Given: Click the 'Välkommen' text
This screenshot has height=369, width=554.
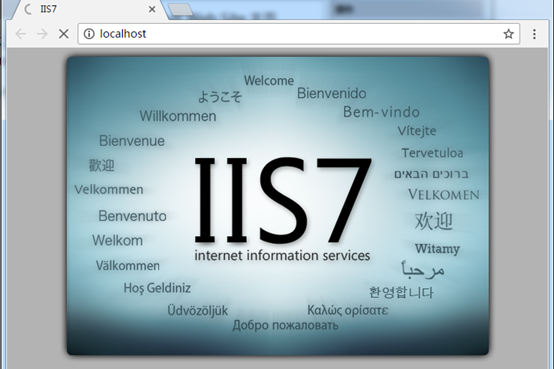Looking at the screenshot, I should (128, 265).
